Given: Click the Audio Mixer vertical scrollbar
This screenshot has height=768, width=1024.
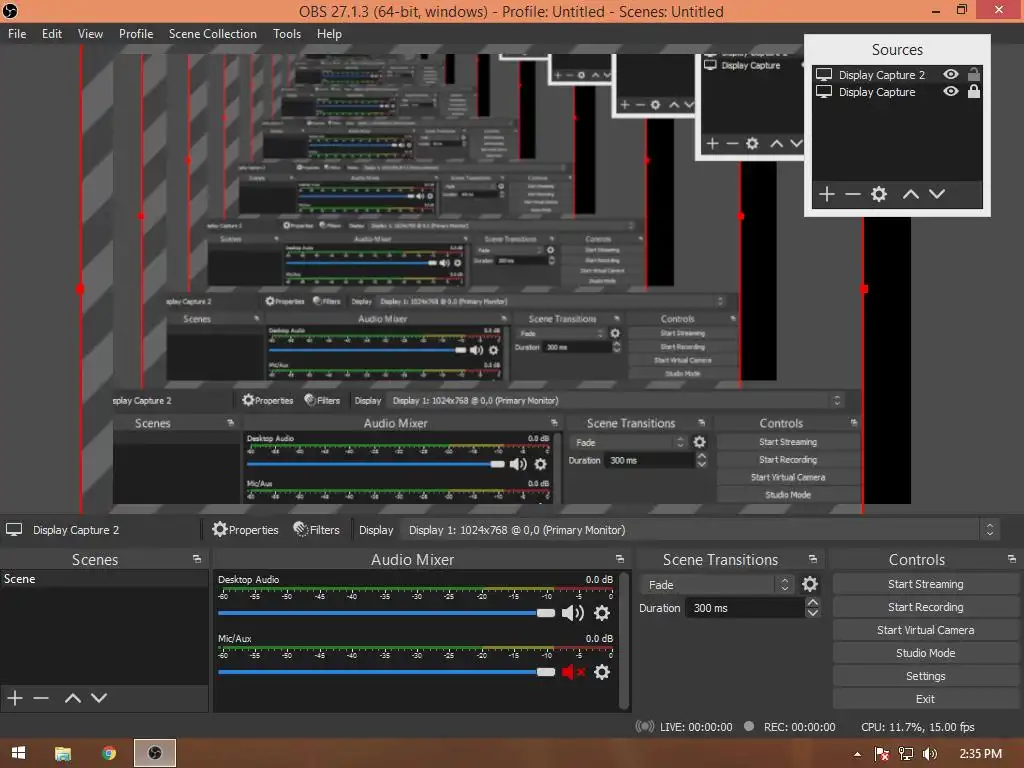Looking at the screenshot, I should 624,641.
